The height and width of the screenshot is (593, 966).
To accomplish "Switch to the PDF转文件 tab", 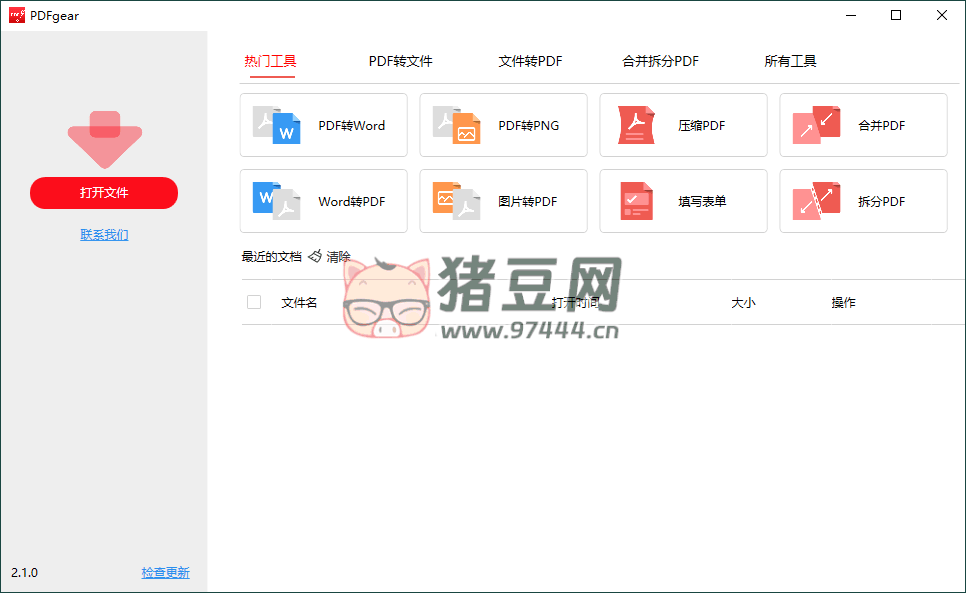I will pyautogui.click(x=399, y=61).
